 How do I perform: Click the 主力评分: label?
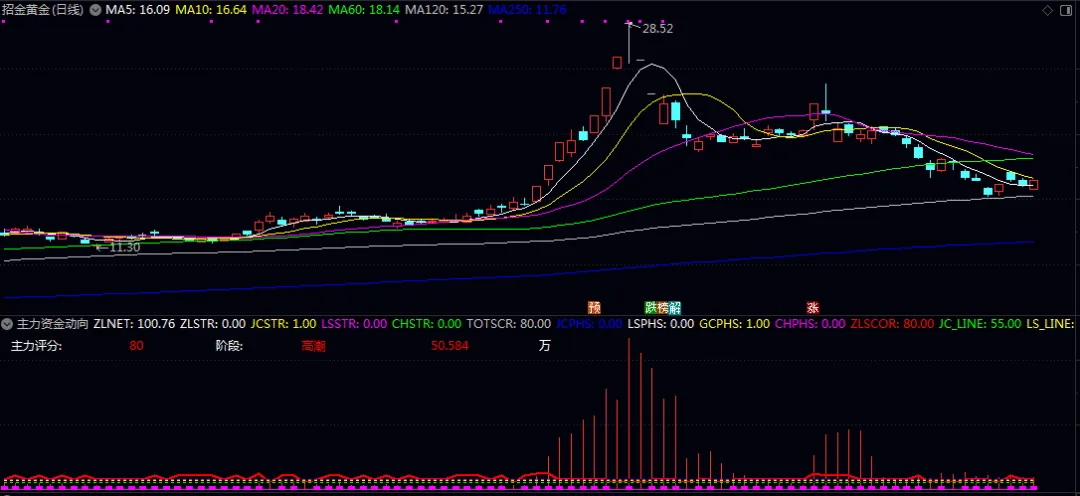[37, 346]
